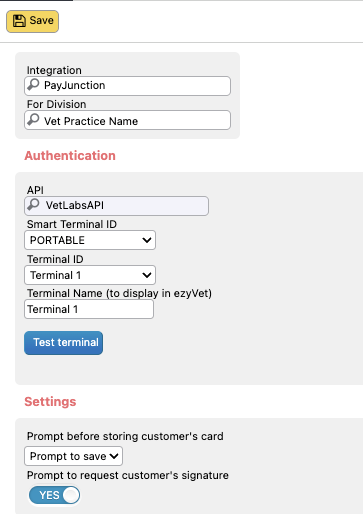Focus the API field showing VetLabsAPI

point(116,206)
